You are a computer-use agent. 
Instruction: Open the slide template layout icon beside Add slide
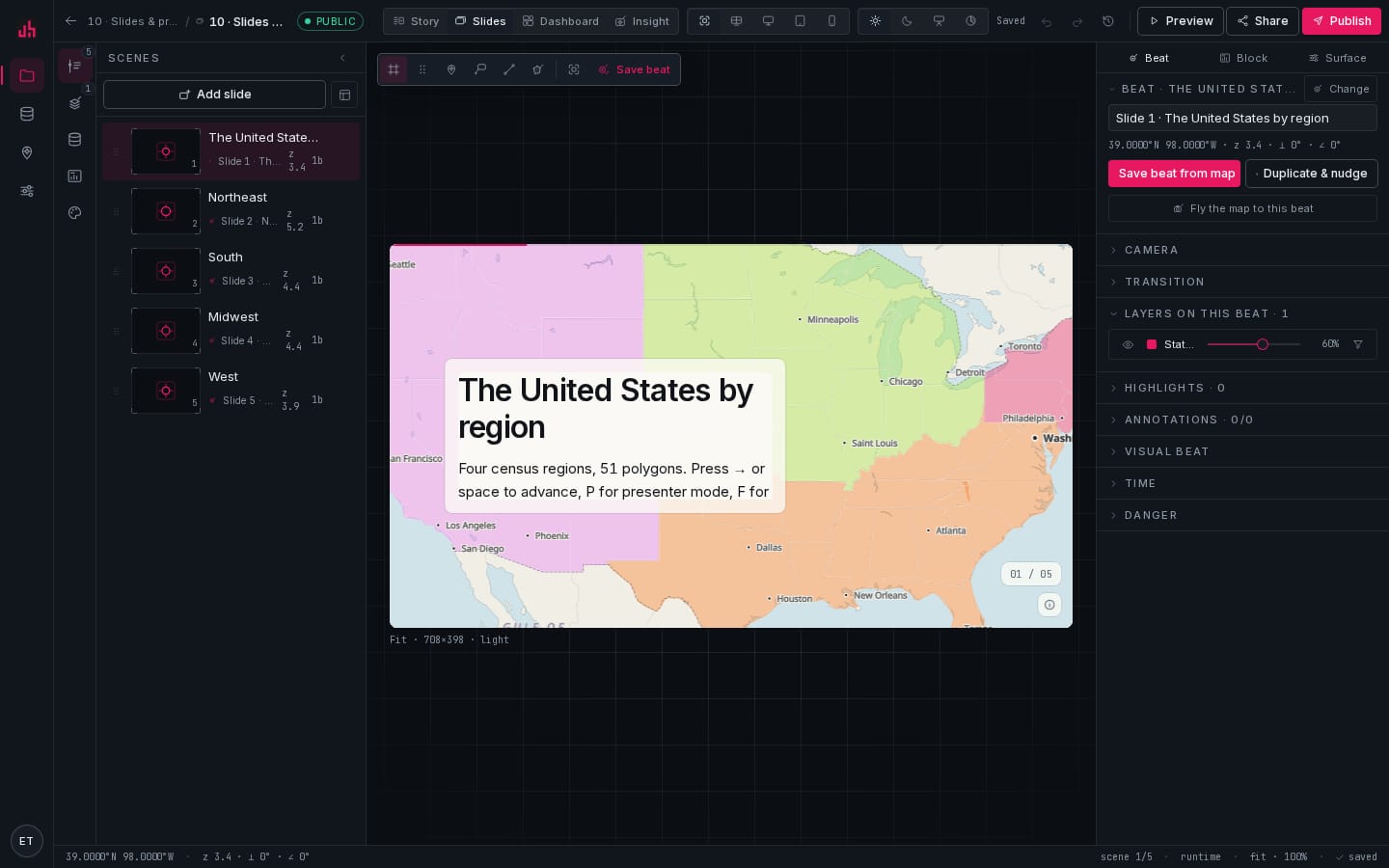tap(344, 95)
